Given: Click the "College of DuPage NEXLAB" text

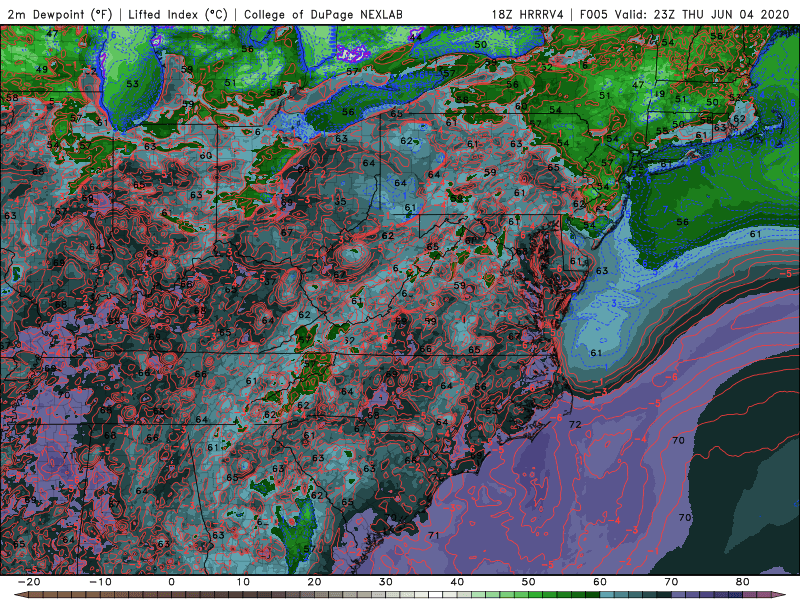Looking at the screenshot, I should click(x=323, y=15).
